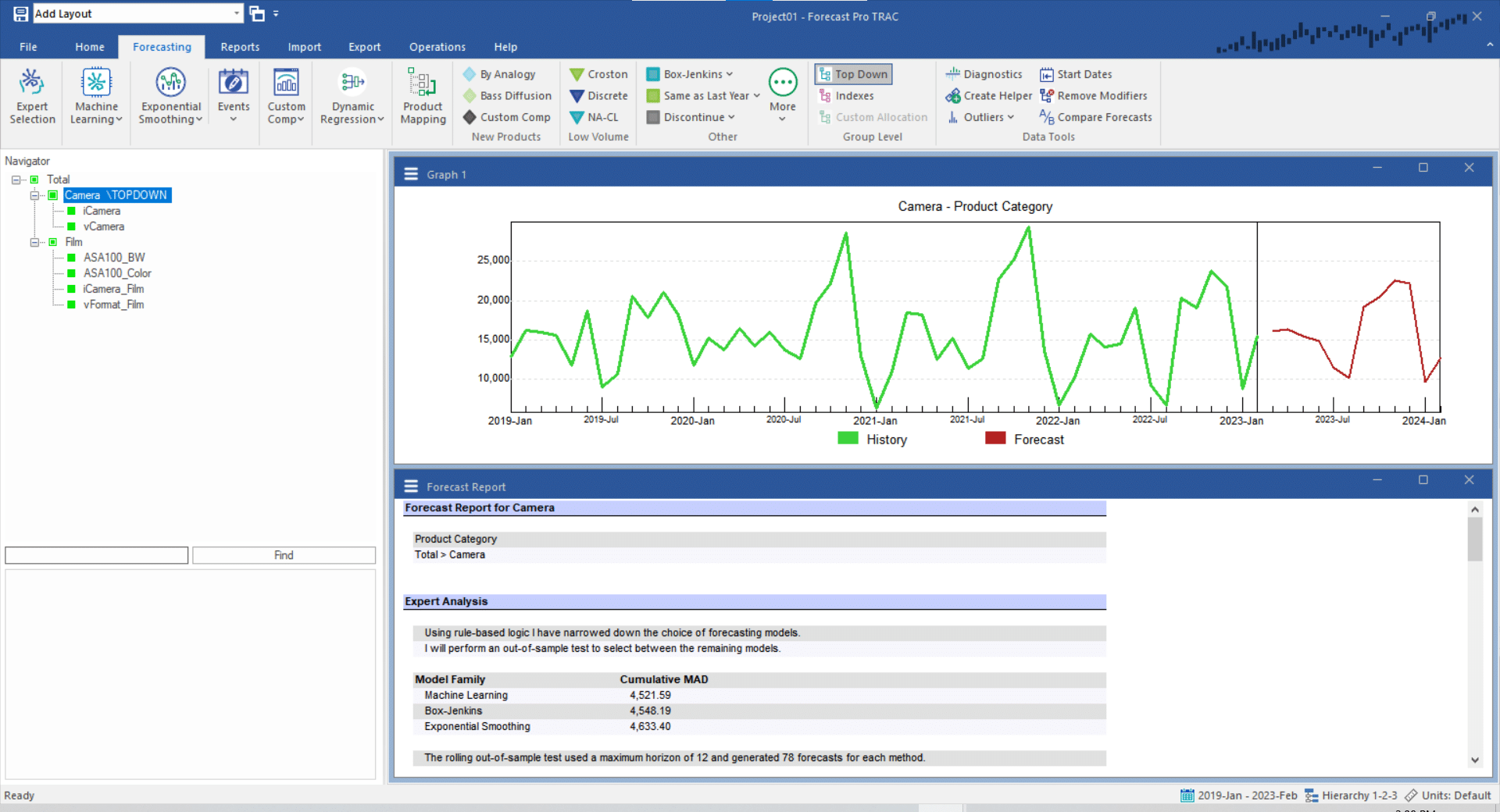Open the Machine Learning forecasting tool
Image resolution: width=1500 pixels, height=812 pixels.
click(x=95, y=95)
